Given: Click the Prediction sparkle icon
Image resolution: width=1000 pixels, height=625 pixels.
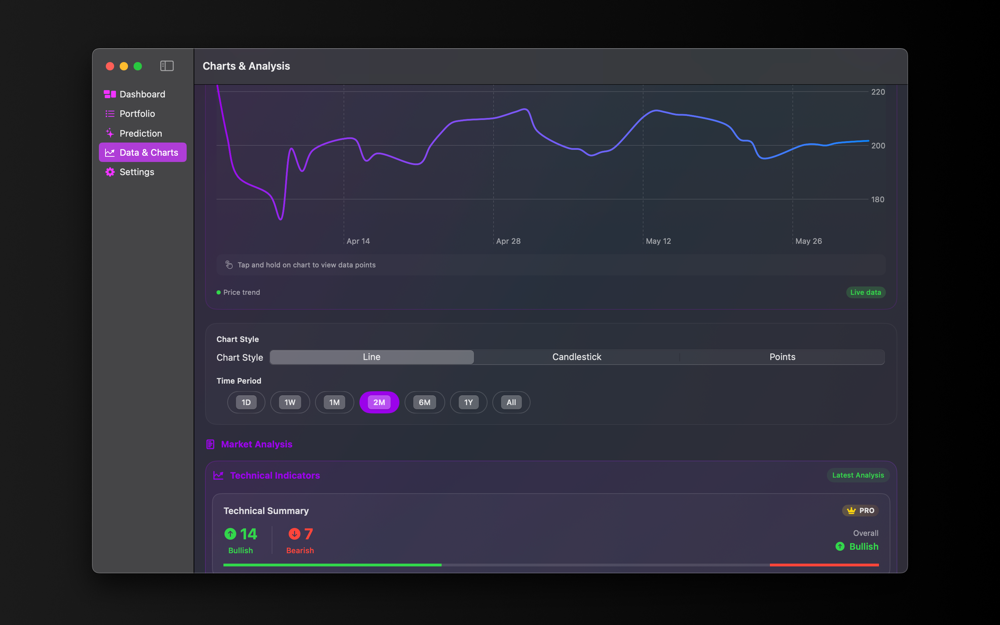Looking at the screenshot, I should tap(110, 133).
